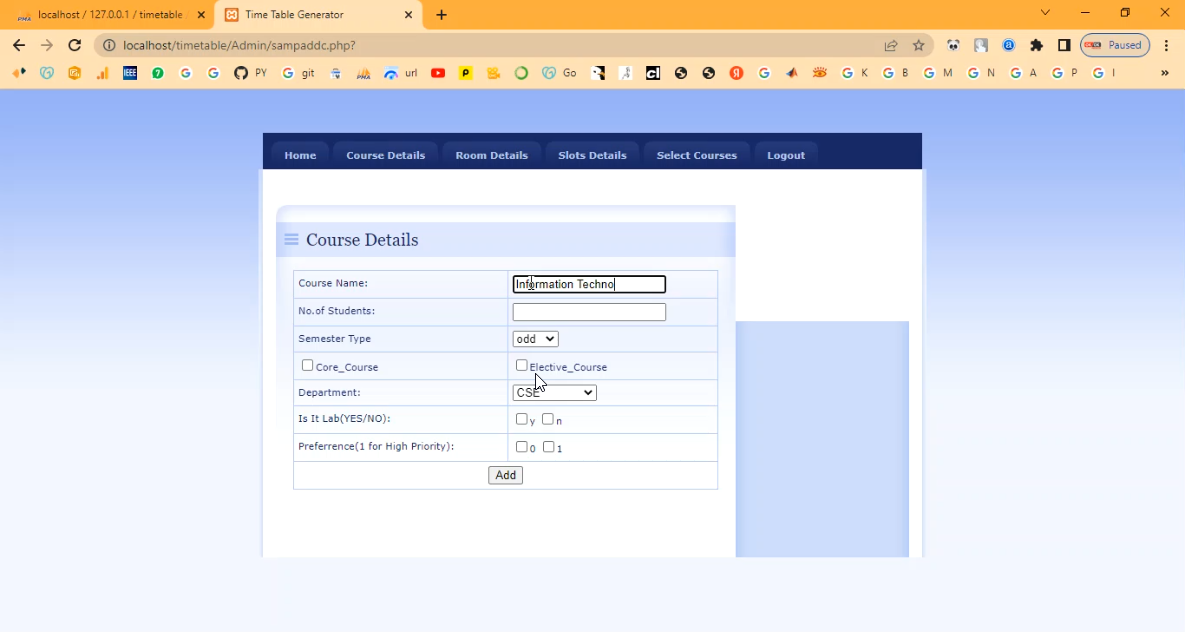Bookmark this page with the star icon
The height and width of the screenshot is (632, 1185).
(918, 45)
